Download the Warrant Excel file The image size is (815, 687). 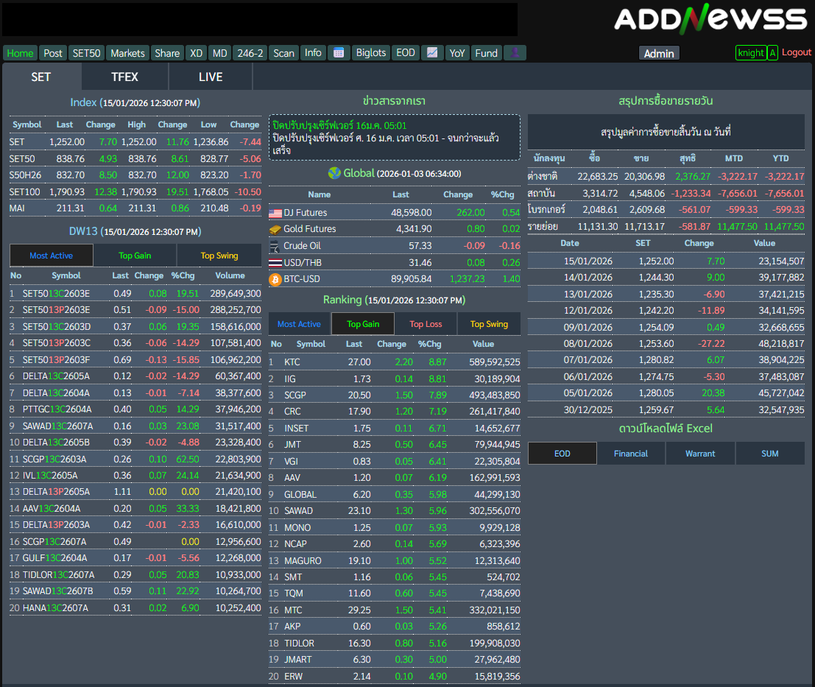(x=700, y=453)
